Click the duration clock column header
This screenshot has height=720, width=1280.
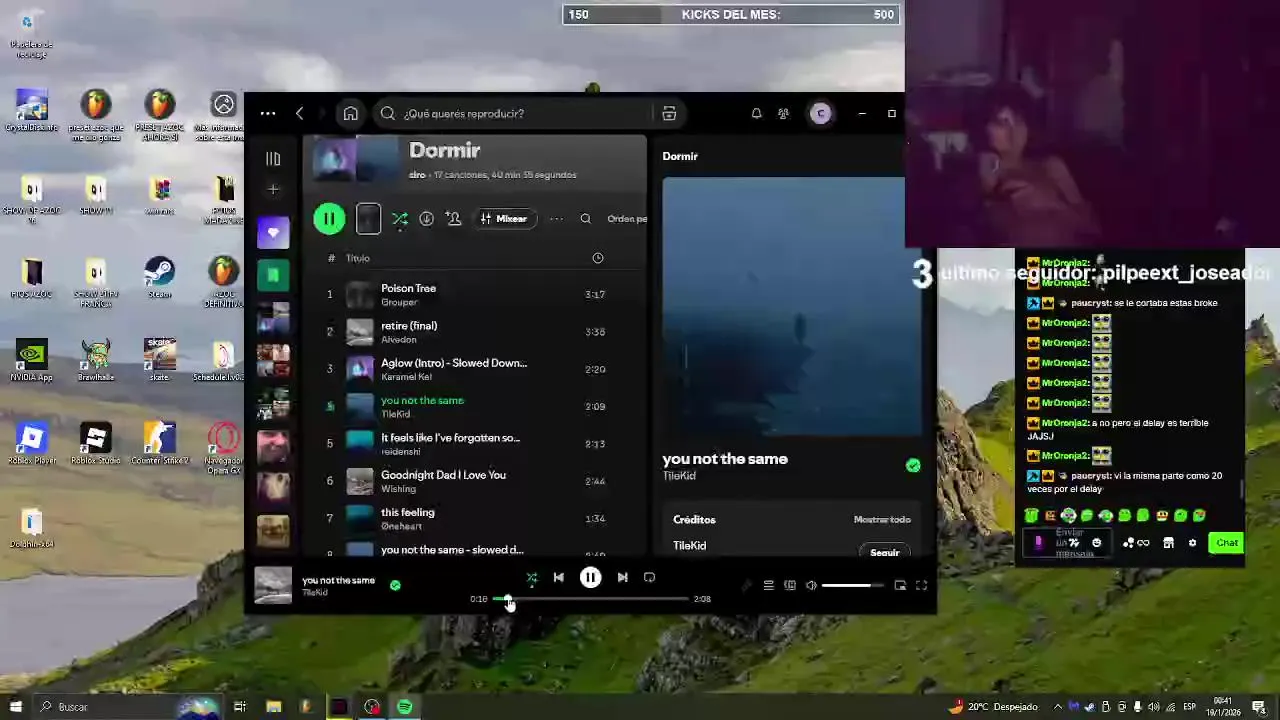pyautogui.click(x=597, y=258)
